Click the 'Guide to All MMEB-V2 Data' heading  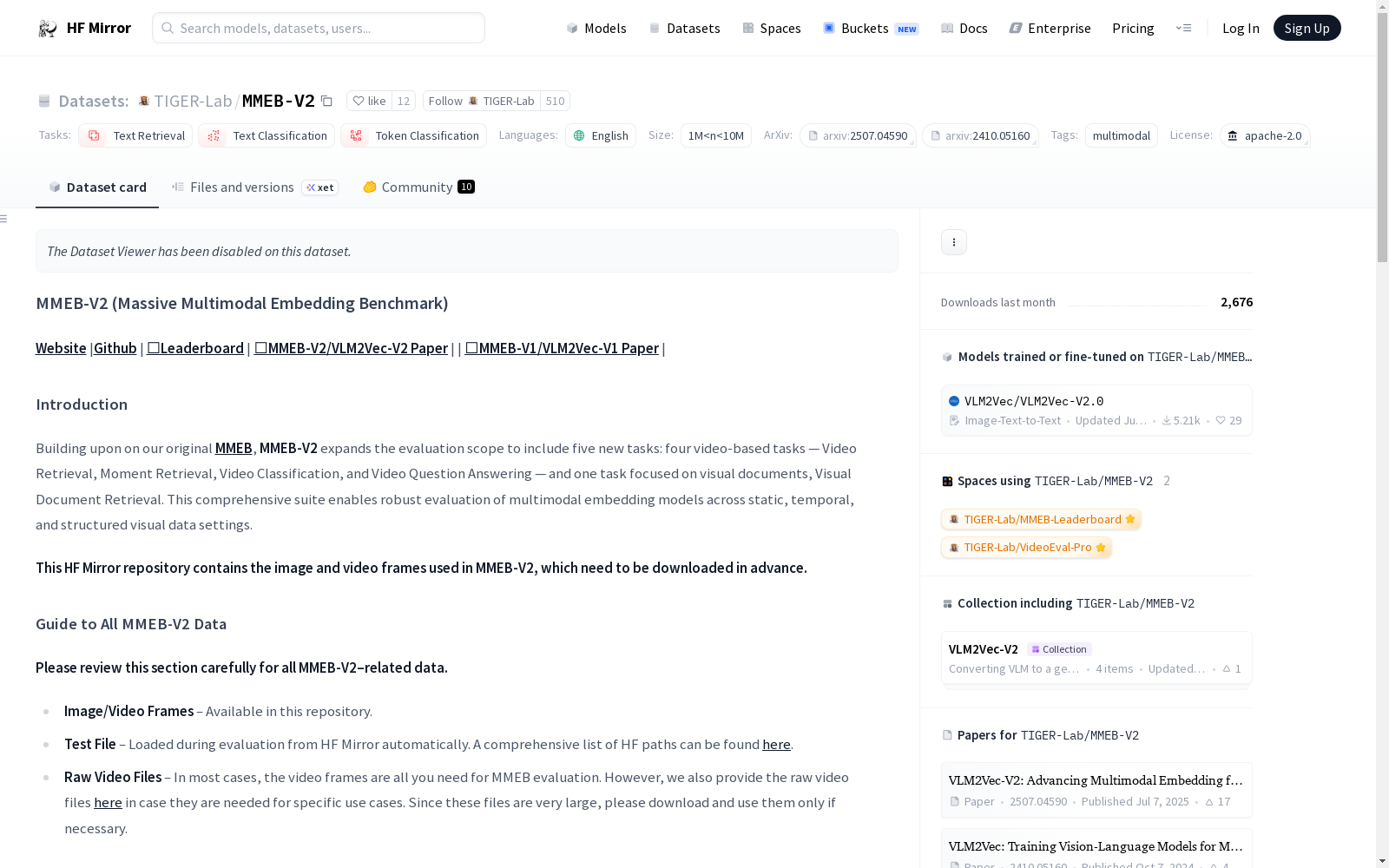131,624
